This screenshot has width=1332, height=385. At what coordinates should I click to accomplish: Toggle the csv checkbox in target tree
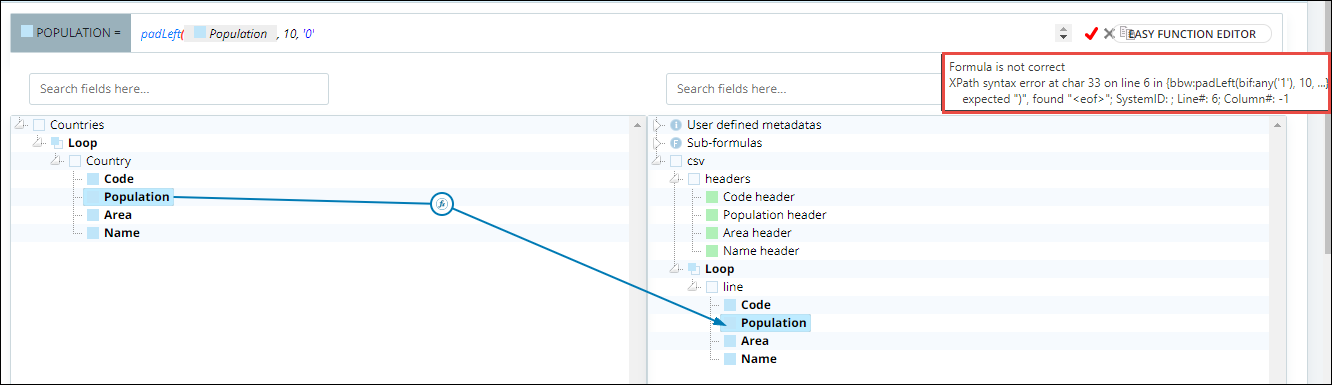click(676, 161)
